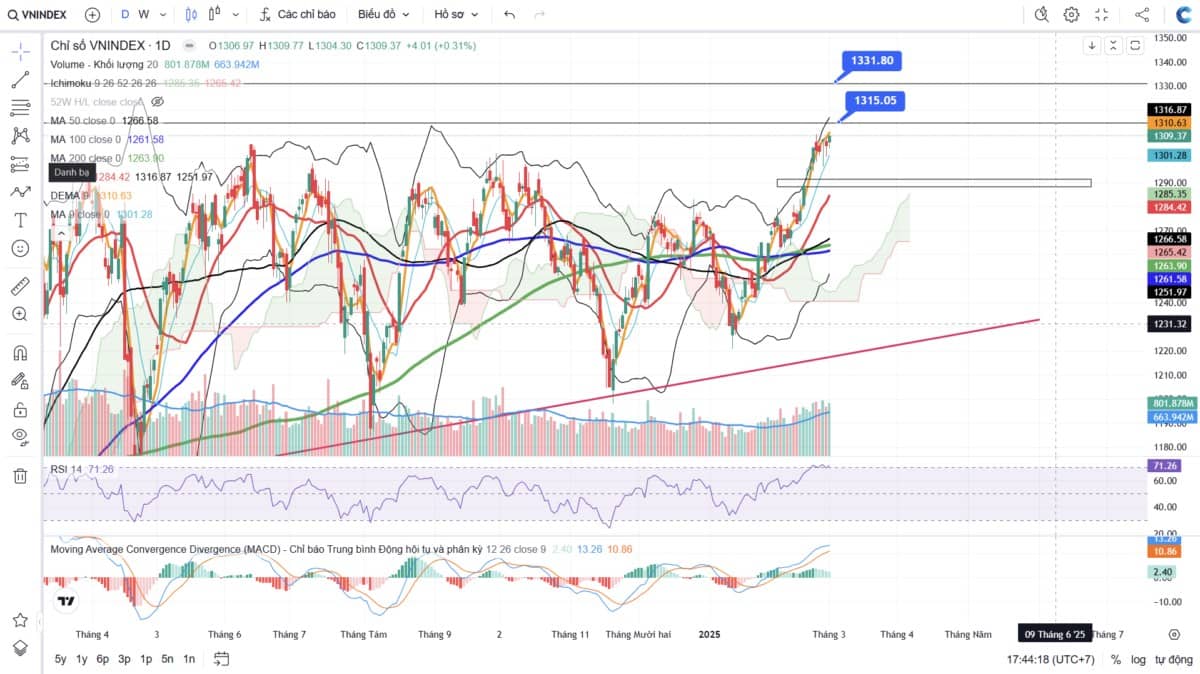Open the VNINDEX symbol search
1200x674 pixels.
(x=38, y=15)
